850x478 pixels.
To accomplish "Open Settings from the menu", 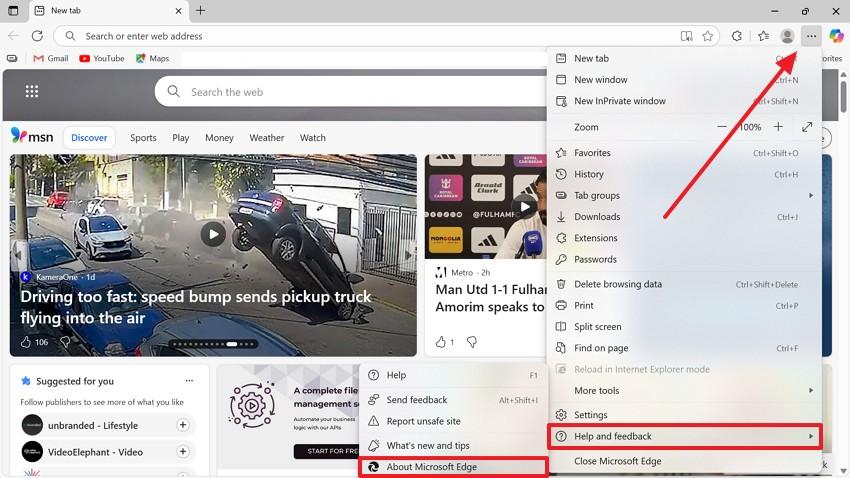I will click(684, 415).
